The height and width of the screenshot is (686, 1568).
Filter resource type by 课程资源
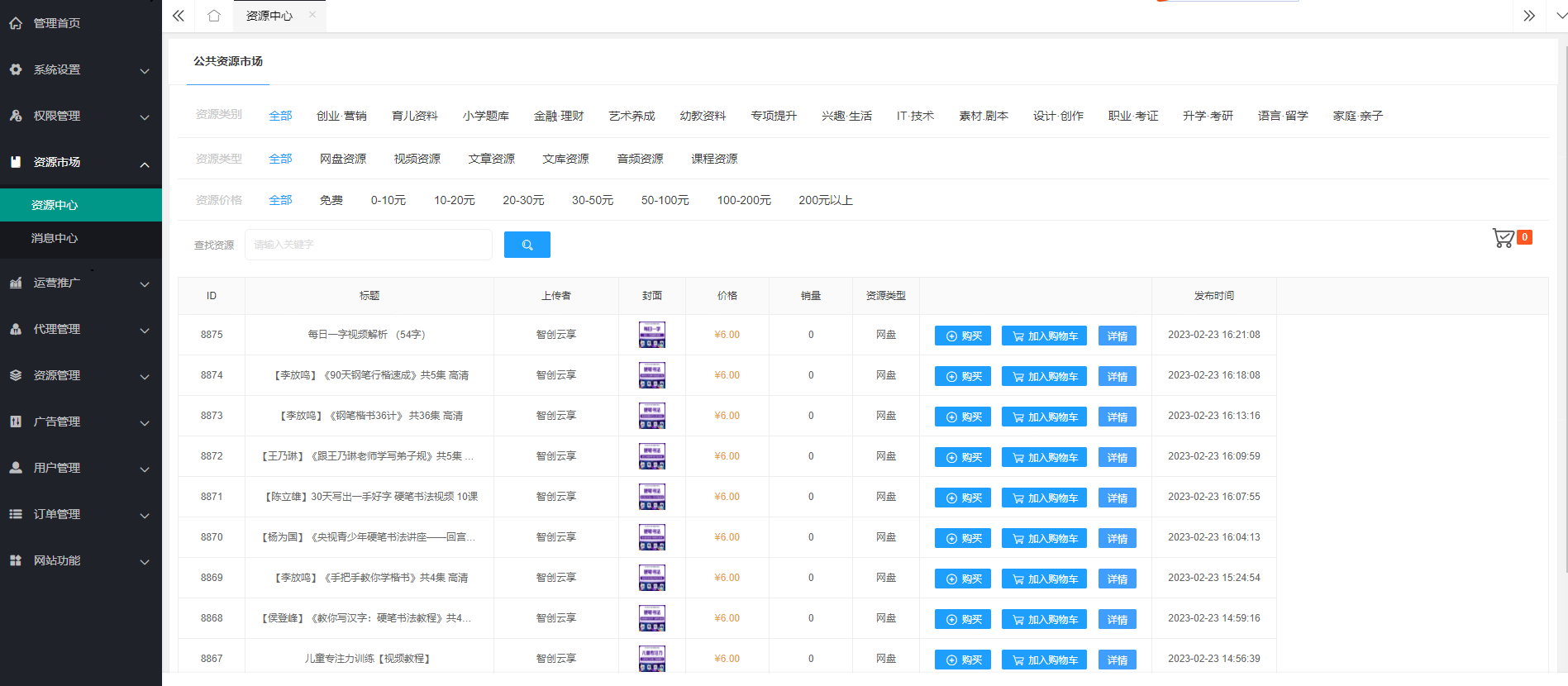715,159
